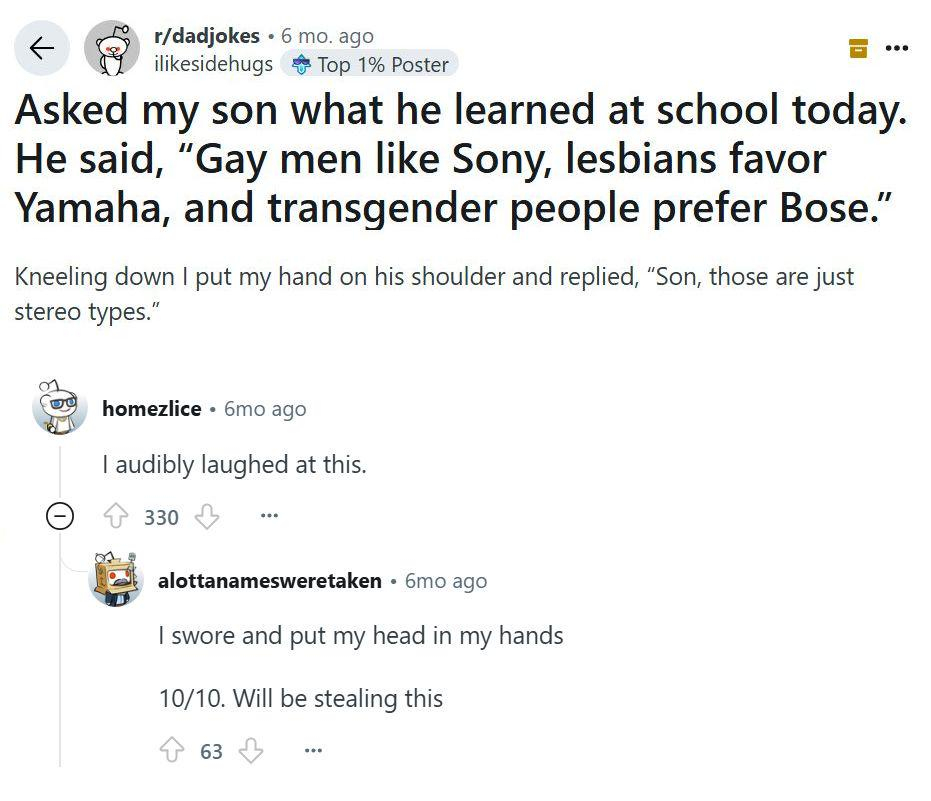Collapse the homezlice comment thread
The image size is (931, 801).
(60, 517)
